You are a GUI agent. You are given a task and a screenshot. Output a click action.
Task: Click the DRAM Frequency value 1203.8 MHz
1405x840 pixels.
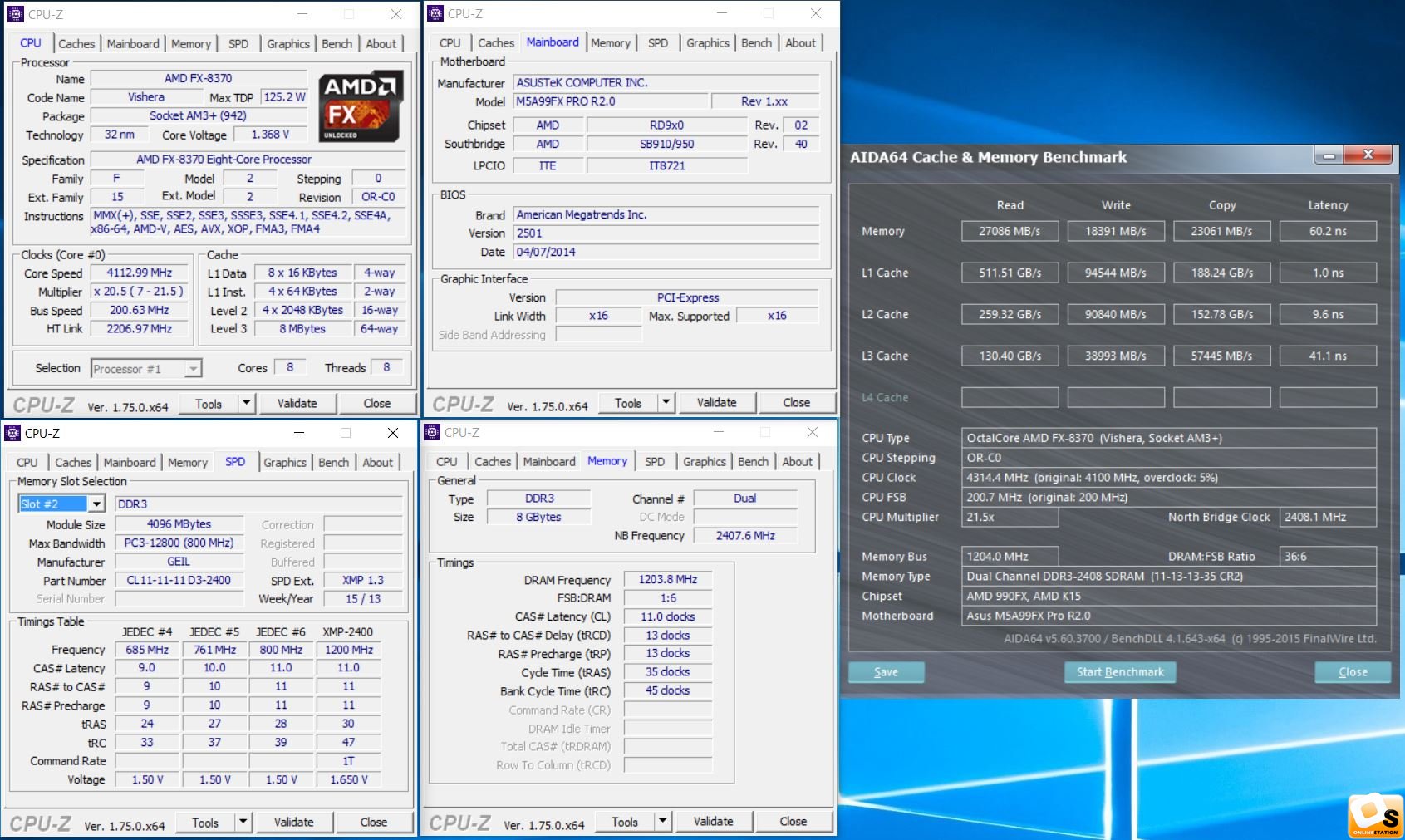click(668, 579)
